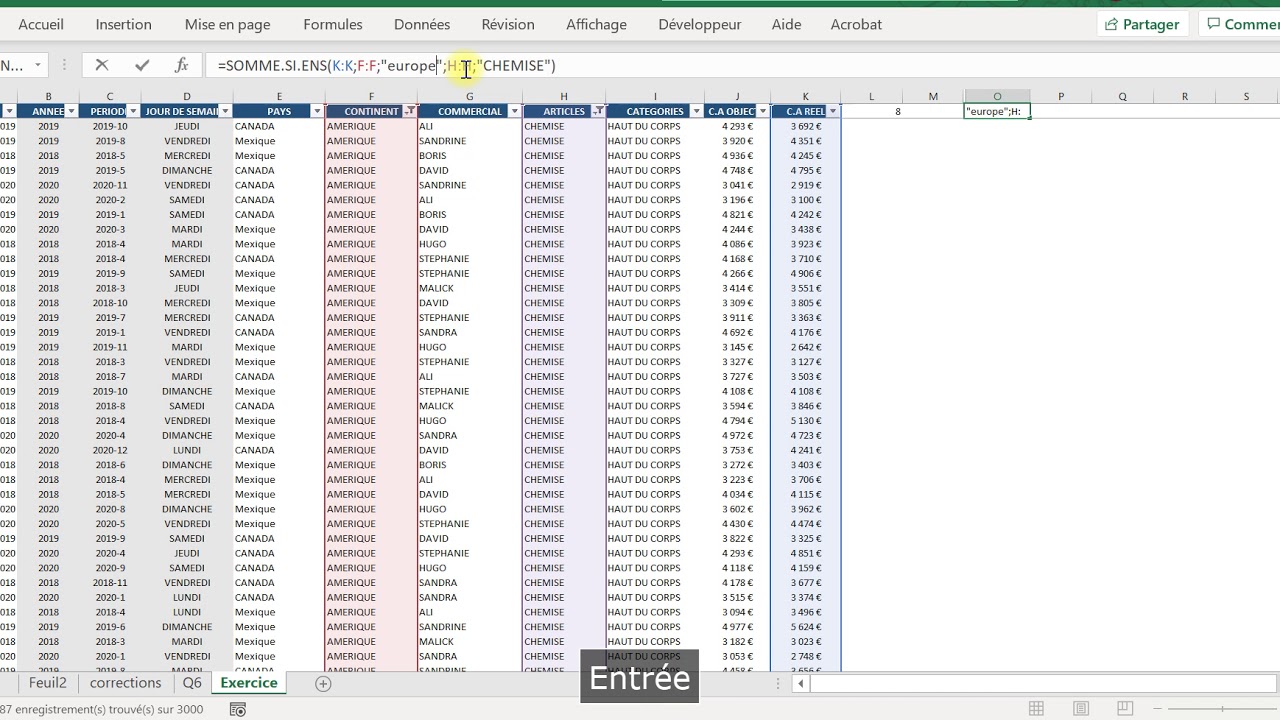Open the Accueil ribbon tab
Viewport: 1280px width, 720px height.
(41, 24)
